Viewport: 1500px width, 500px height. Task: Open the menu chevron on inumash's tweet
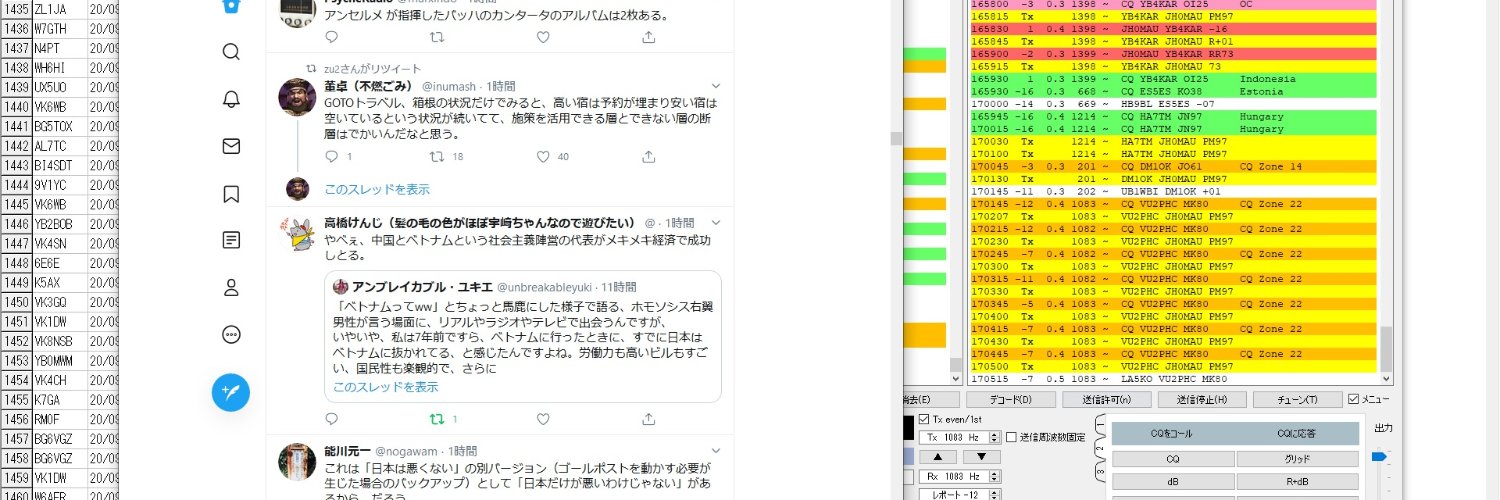tap(715, 87)
